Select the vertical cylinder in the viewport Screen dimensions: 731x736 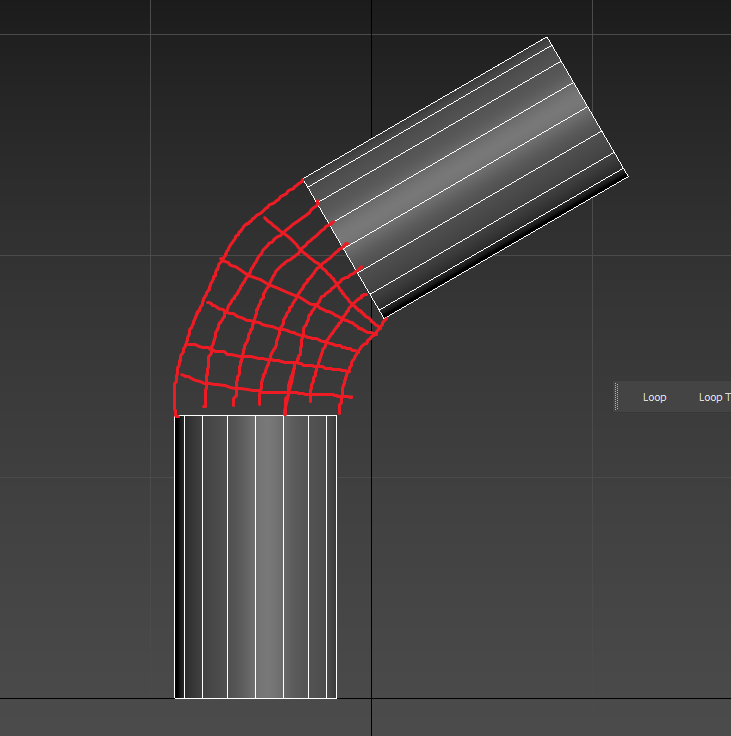click(x=255, y=557)
